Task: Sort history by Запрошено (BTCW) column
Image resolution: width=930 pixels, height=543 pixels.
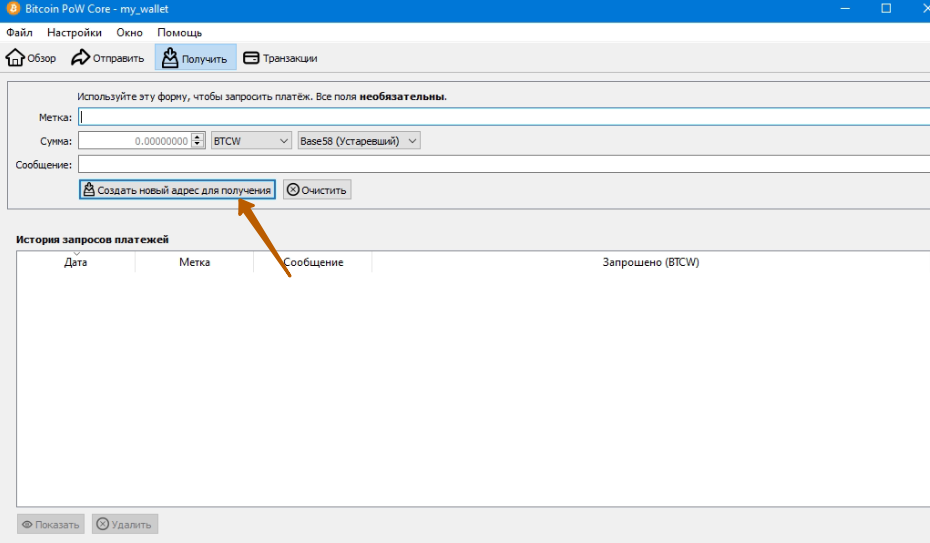Action: click(651, 262)
